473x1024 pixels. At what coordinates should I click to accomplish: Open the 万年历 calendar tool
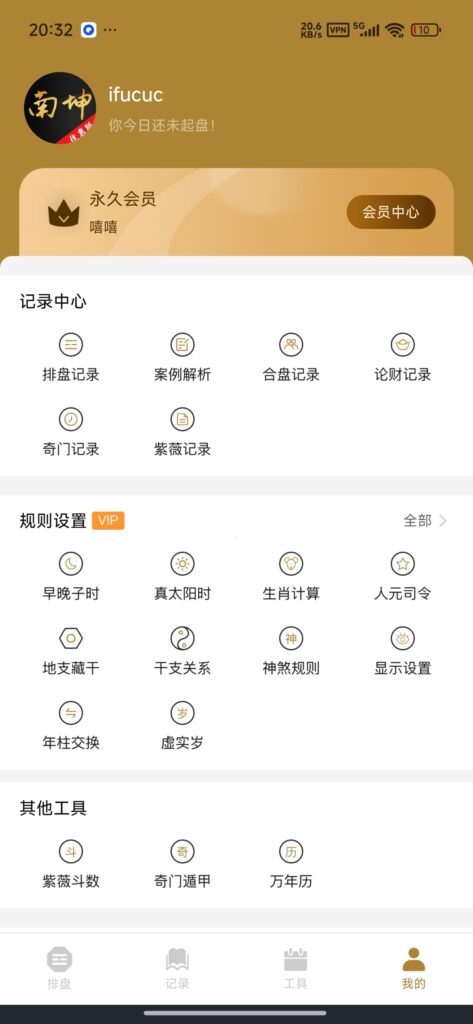click(x=291, y=864)
